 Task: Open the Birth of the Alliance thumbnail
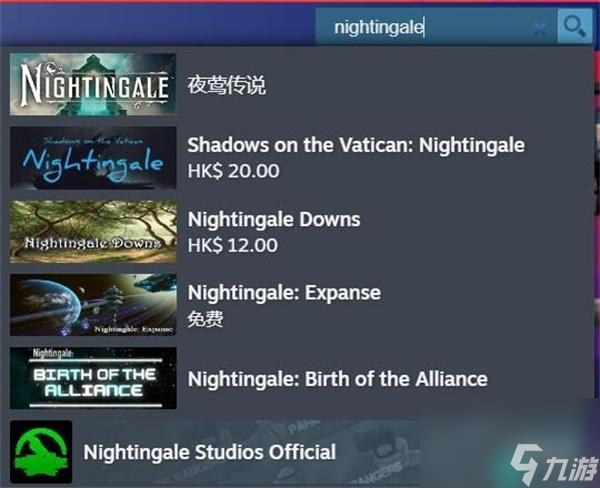[x=93, y=378]
